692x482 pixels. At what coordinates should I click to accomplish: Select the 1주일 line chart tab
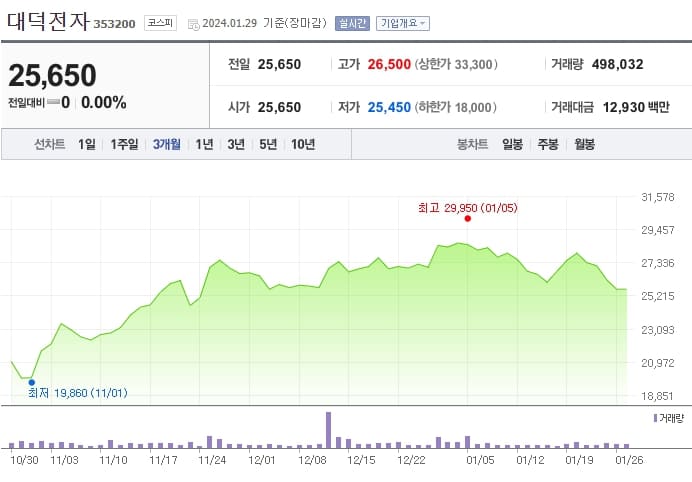tap(124, 144)
